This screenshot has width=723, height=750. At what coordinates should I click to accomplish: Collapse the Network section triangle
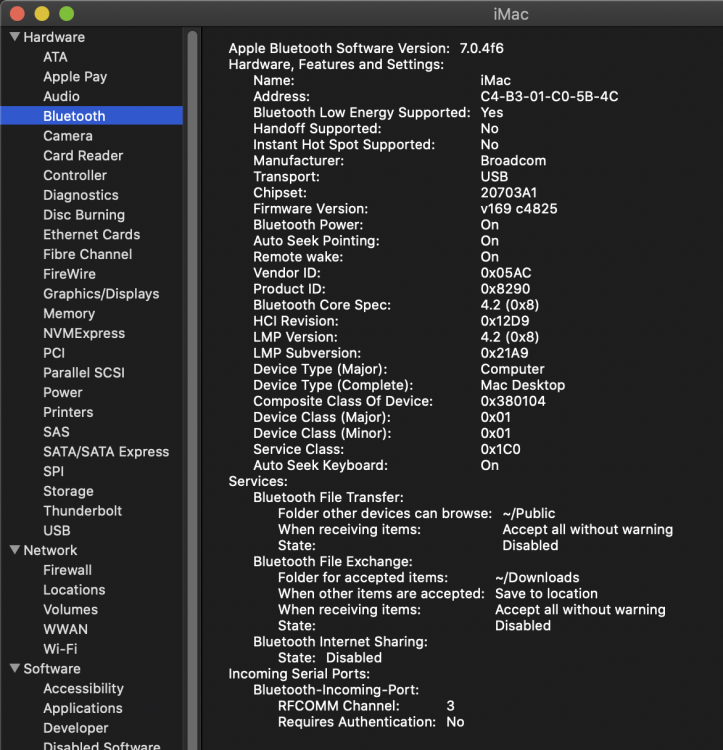[15, 550]
